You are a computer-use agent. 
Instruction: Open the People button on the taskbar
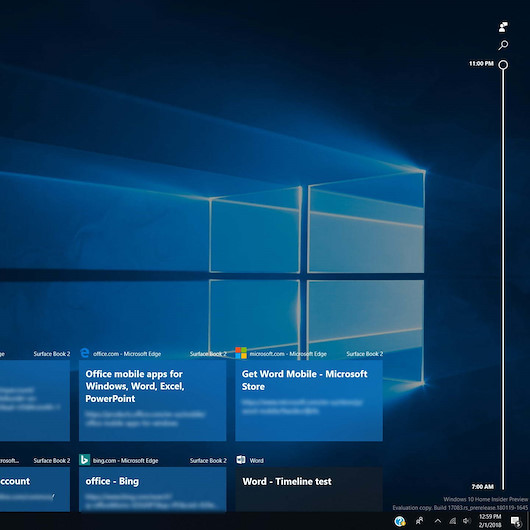[419, 521]
